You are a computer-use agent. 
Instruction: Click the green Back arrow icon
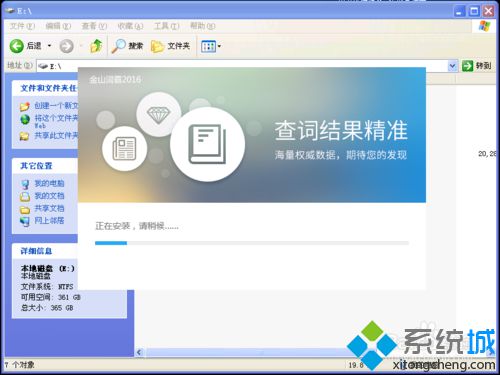pyautogui.click(x=16, y=46)
